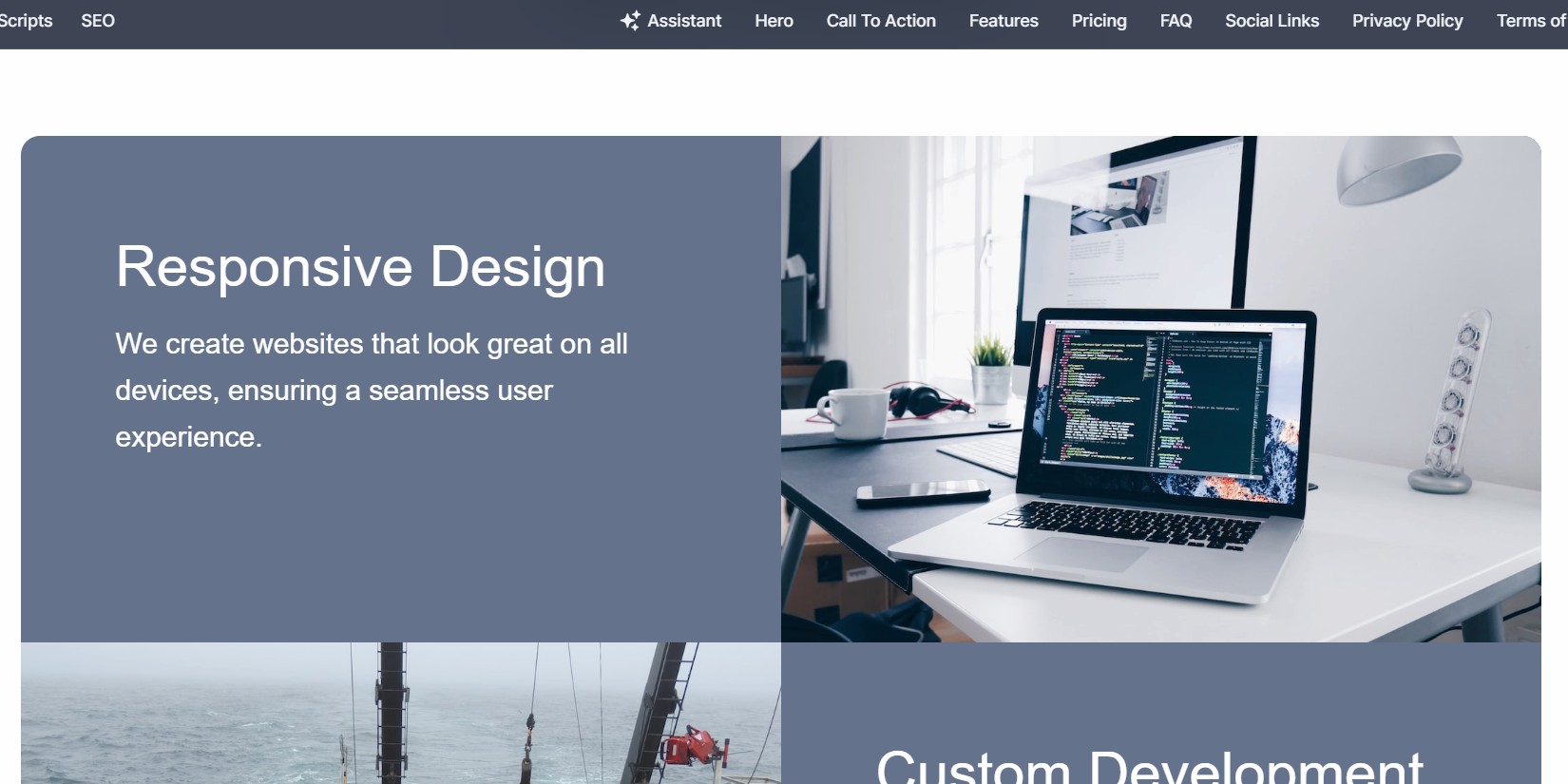Select the Responsive Design heading
The image size is (1568, 784).
click(360, 266)
